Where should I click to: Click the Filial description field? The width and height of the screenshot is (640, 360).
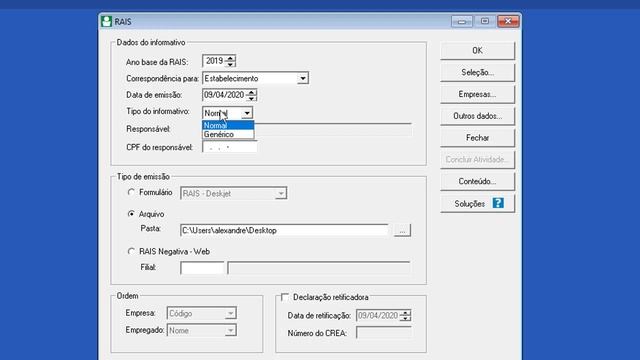point(319,268)
